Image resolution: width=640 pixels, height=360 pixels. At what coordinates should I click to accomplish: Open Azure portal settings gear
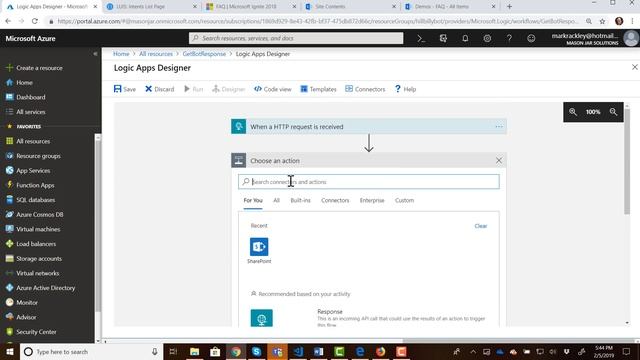click(487, 38)
